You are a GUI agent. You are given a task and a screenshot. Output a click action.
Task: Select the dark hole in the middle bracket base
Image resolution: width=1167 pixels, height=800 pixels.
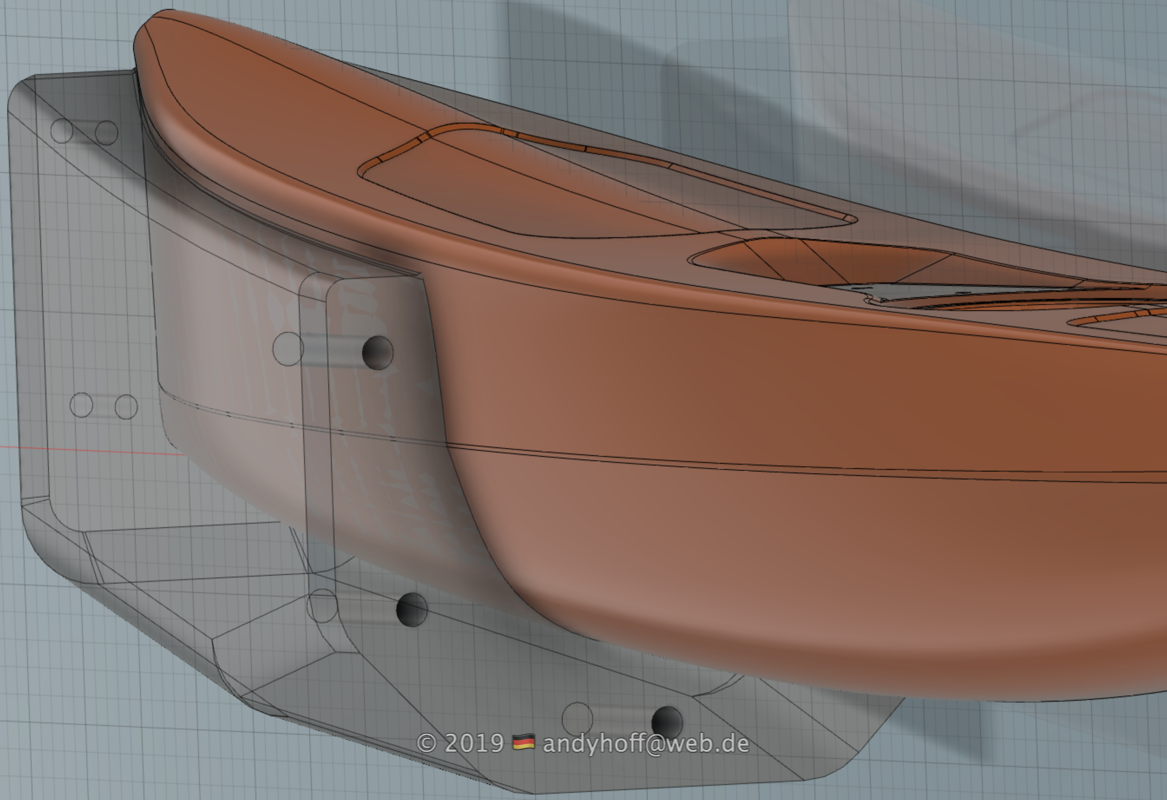point(411,607)
